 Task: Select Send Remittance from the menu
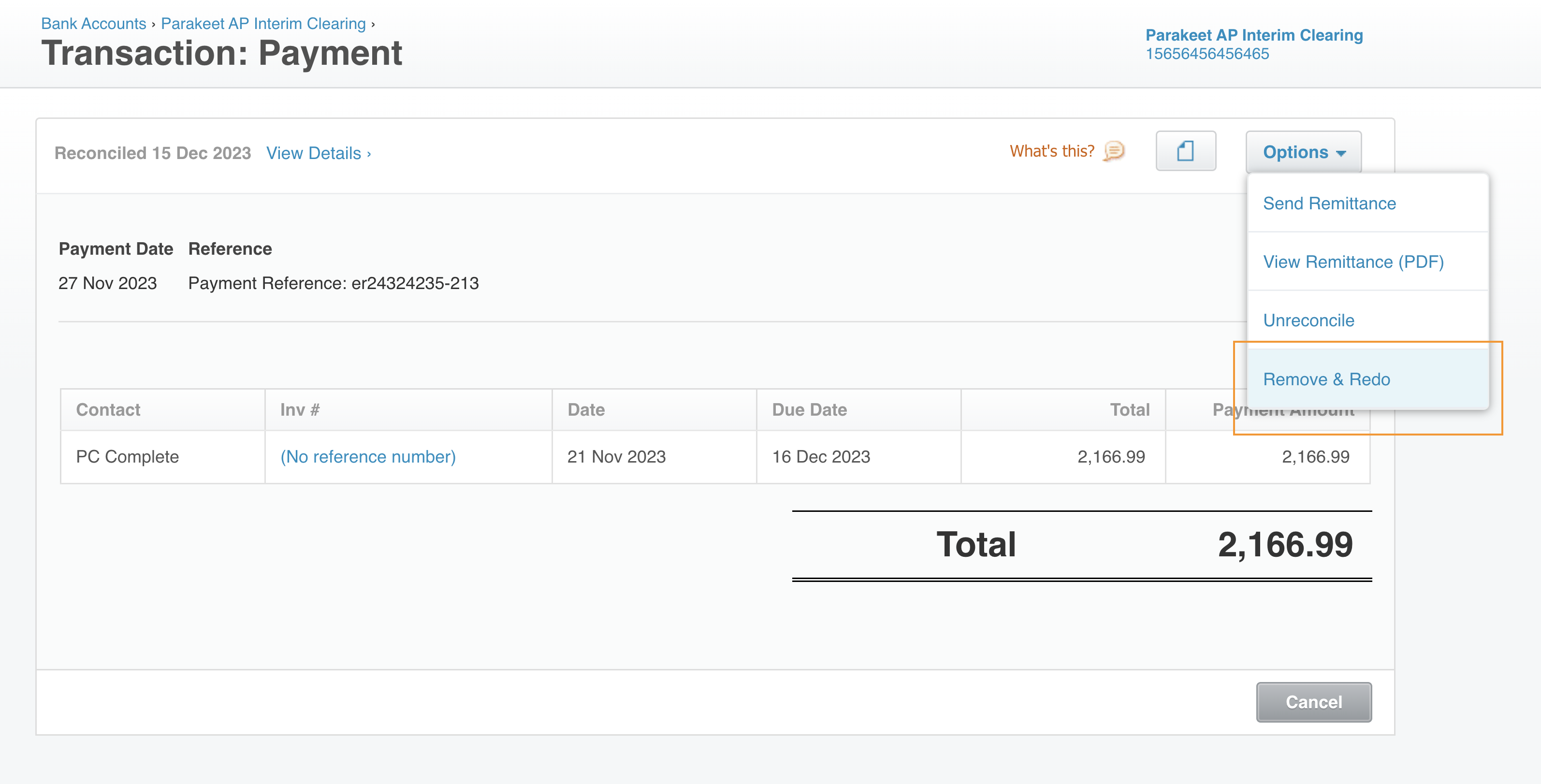click(x=1329, y=203)
